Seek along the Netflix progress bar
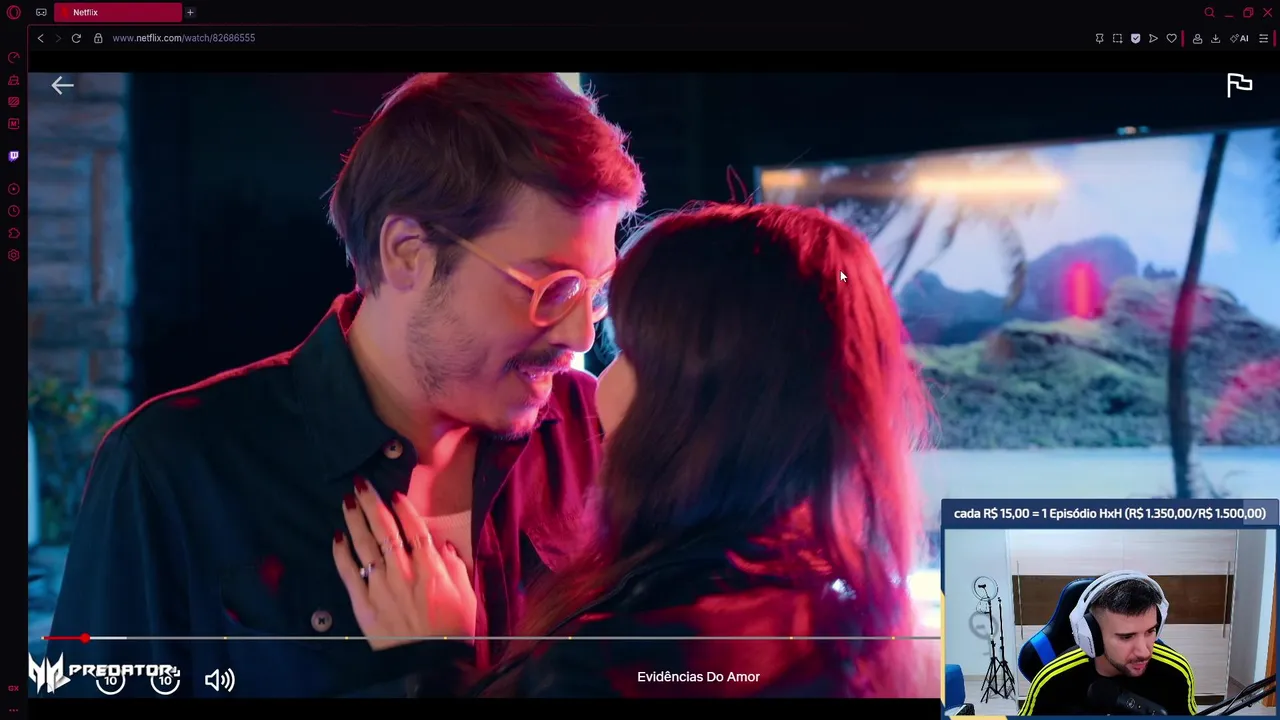 point(490,638)
